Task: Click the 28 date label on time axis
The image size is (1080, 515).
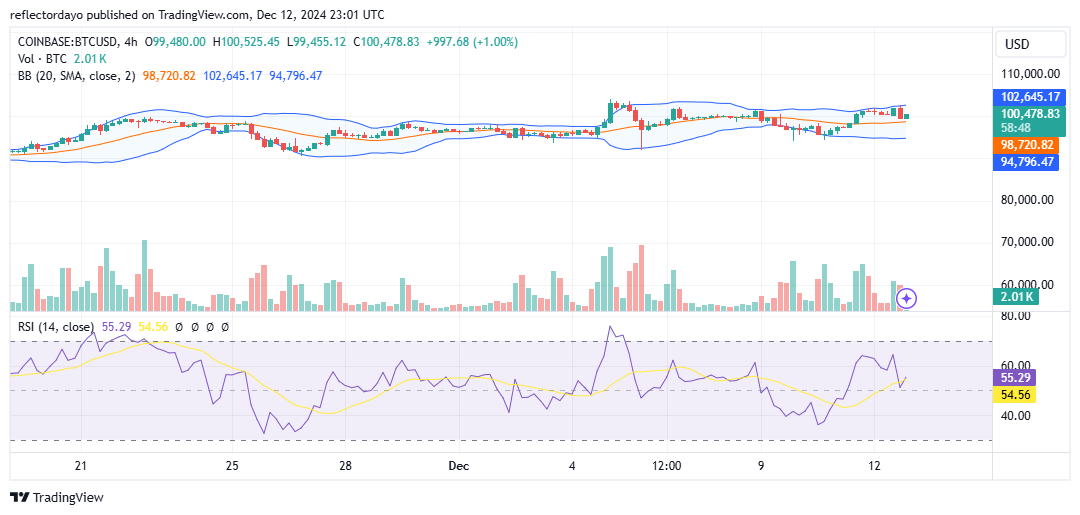Action: (x=346, y=465)
